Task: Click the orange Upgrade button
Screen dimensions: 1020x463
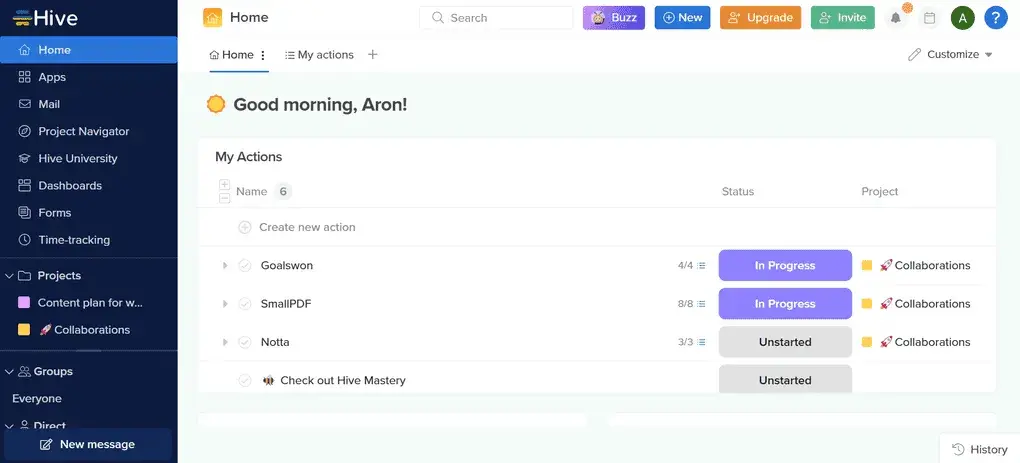Action: pos(760,18)
